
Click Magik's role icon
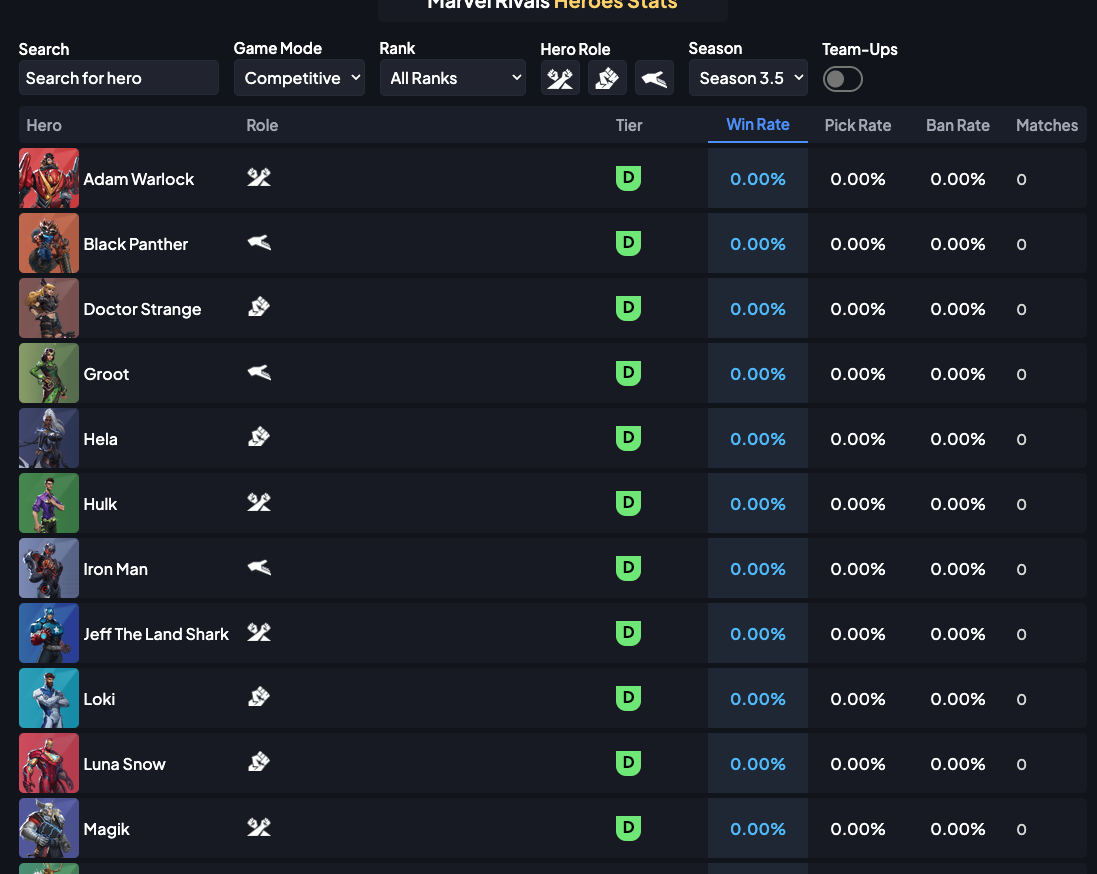pos(259,828)
